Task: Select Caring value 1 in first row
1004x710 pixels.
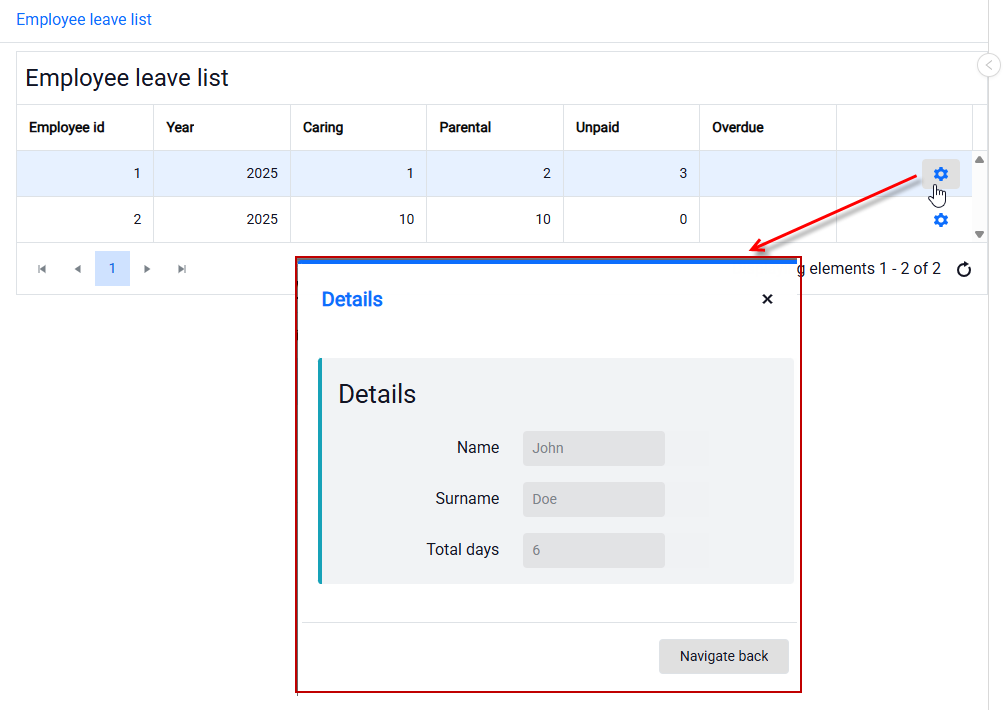Action: 359,173
